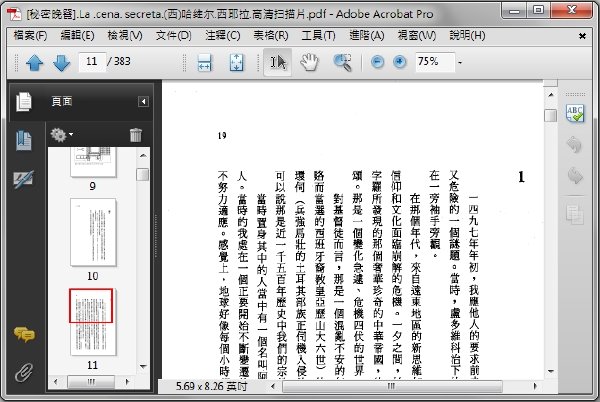
Task: Select page 11 thumbnail
Action: (92, 322)
